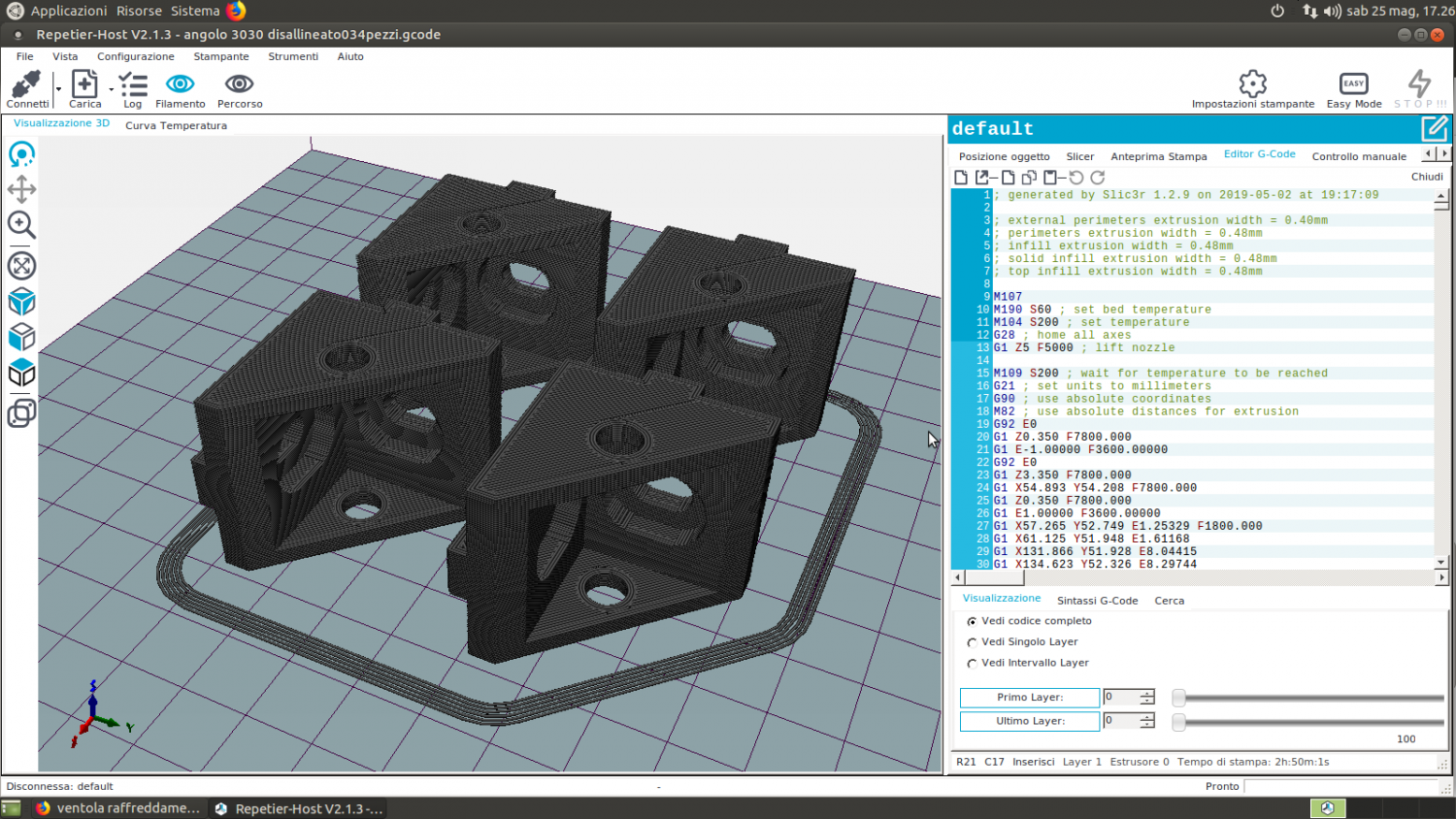Switch to Curva Temperatura tab
1456x819 pixels.
pyautogui.click(x=176, y=125)
